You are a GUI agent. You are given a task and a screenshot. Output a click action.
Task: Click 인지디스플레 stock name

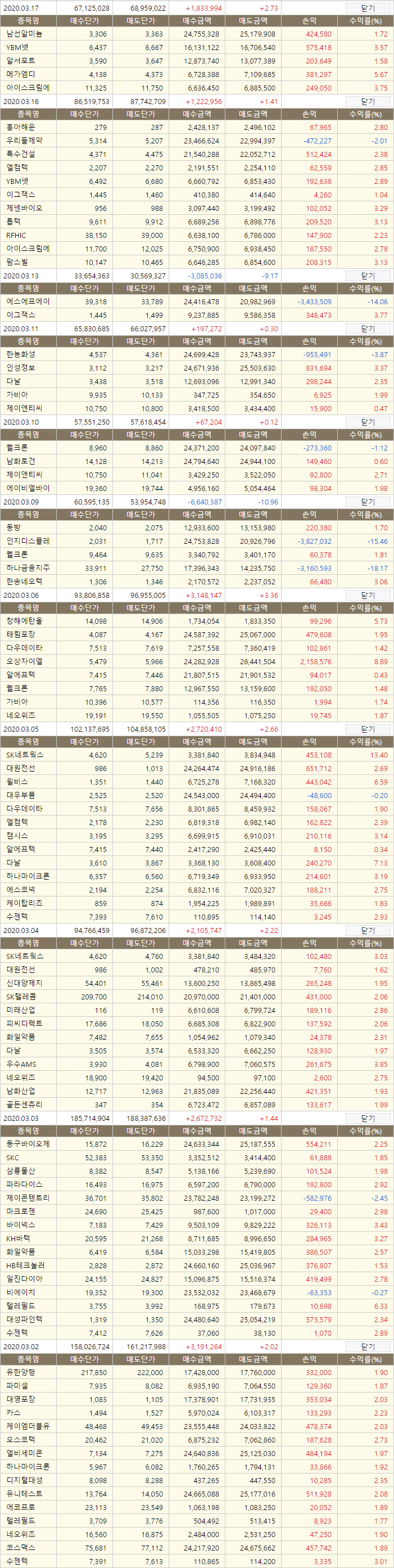click(x=28, y=541)
